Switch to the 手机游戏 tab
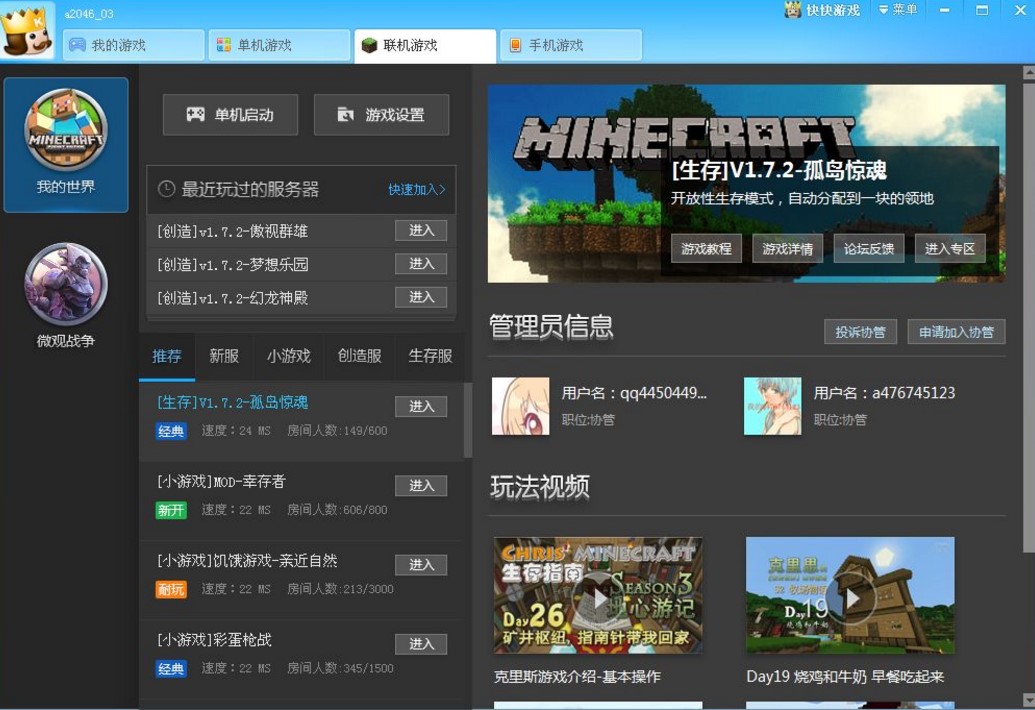The image size is (1035, 710). [571, 45]
